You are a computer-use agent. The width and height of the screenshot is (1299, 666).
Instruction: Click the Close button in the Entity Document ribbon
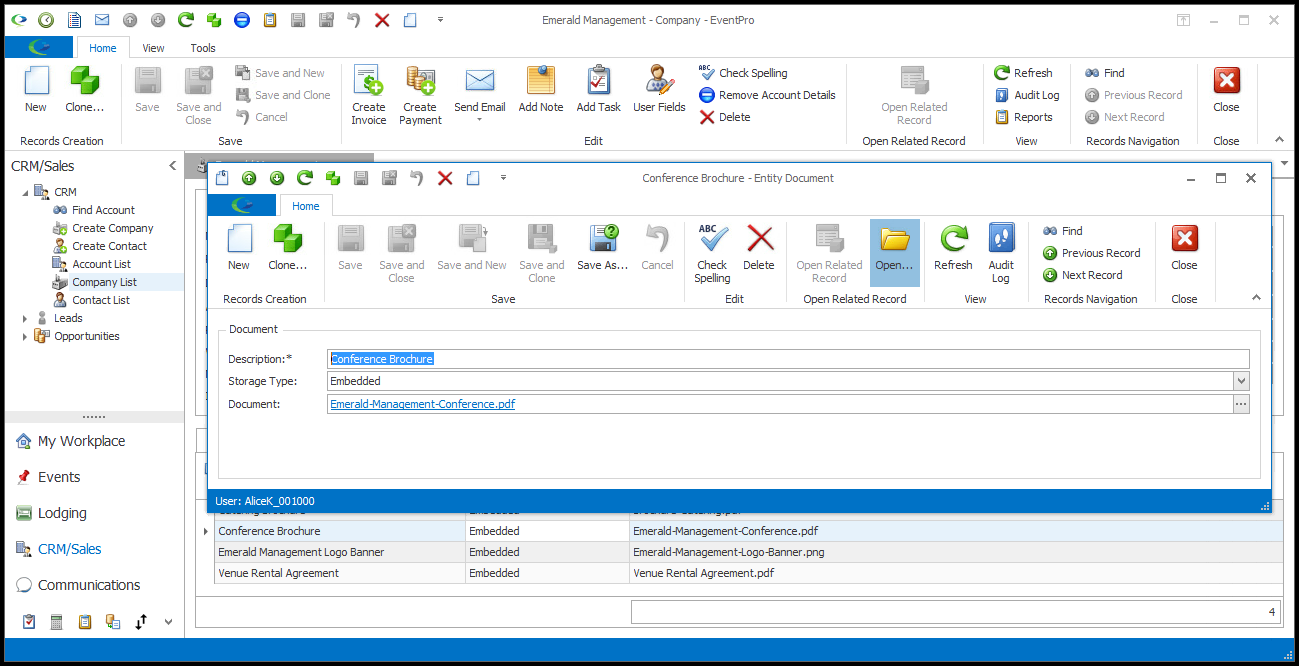(1184, 248)
